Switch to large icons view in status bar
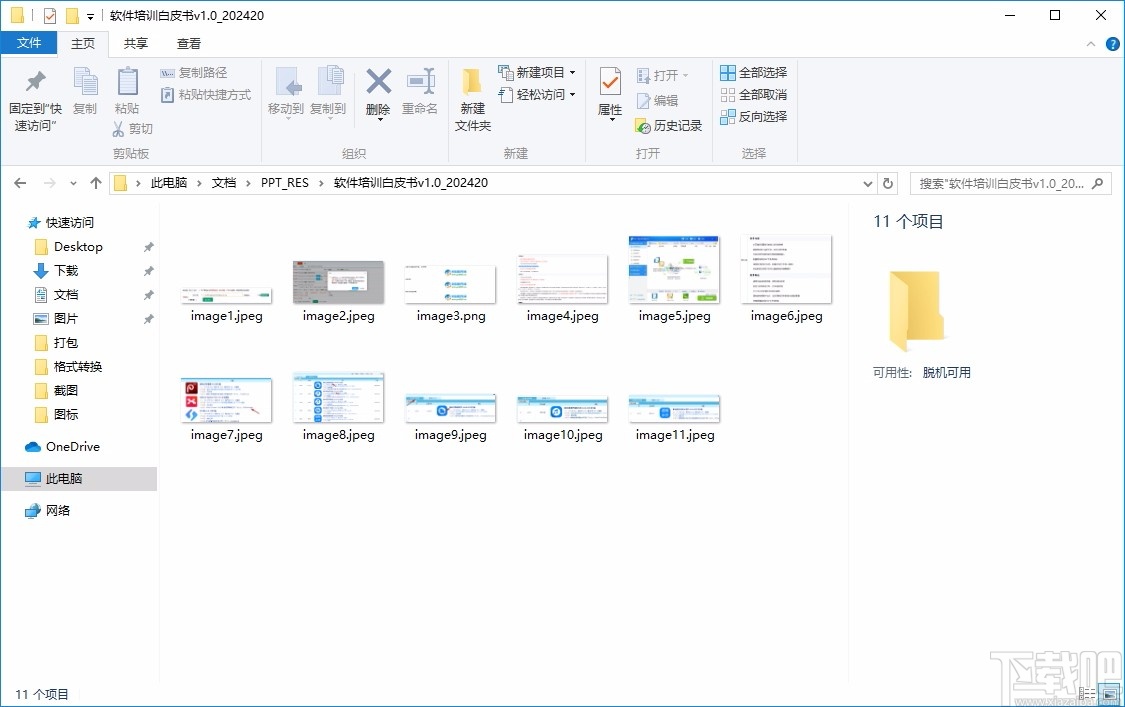 [x=1109, y=691]
